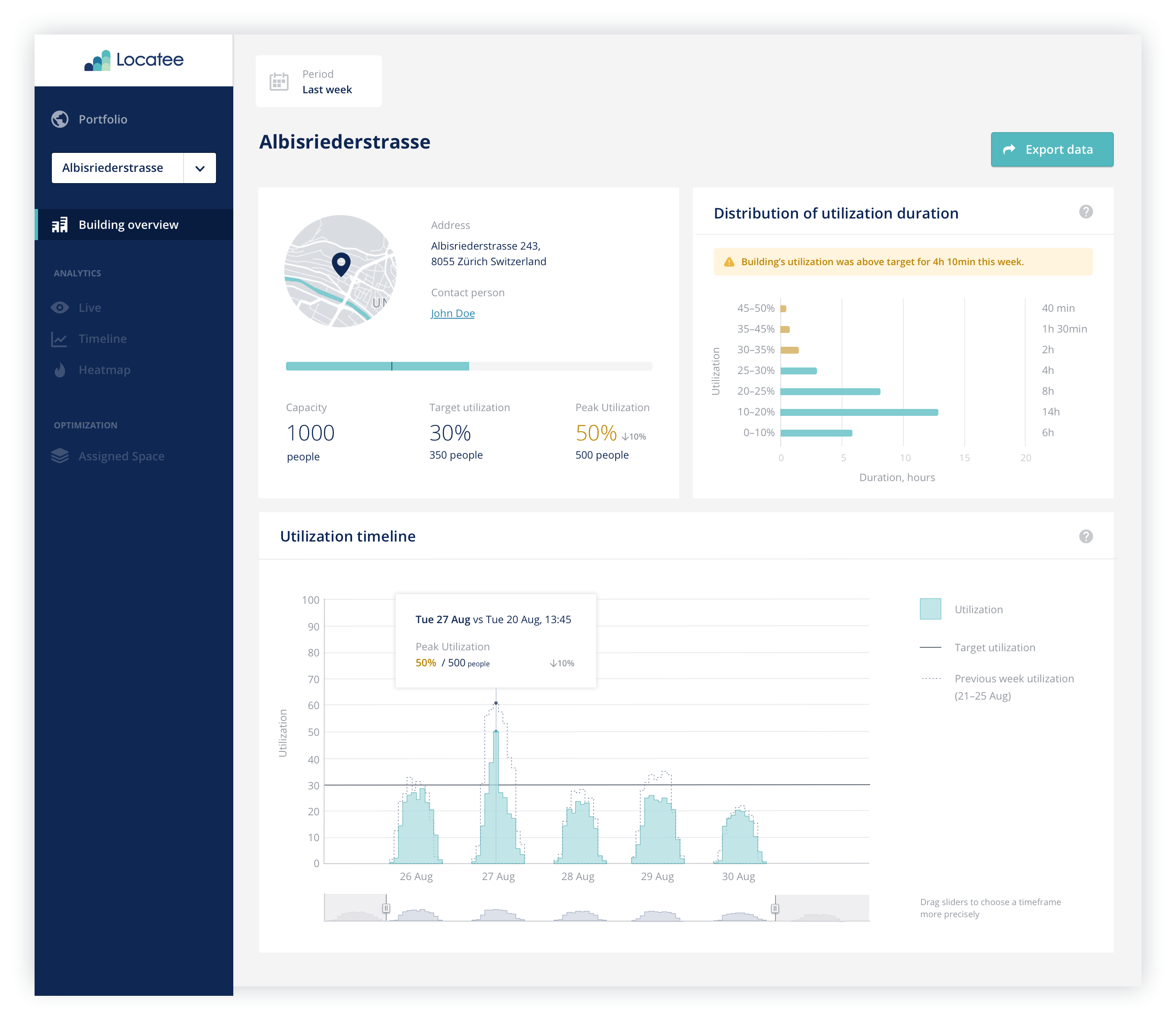1176x1020 pixels.
Task: Click the Locatee logo
Action: click(134, 60)
